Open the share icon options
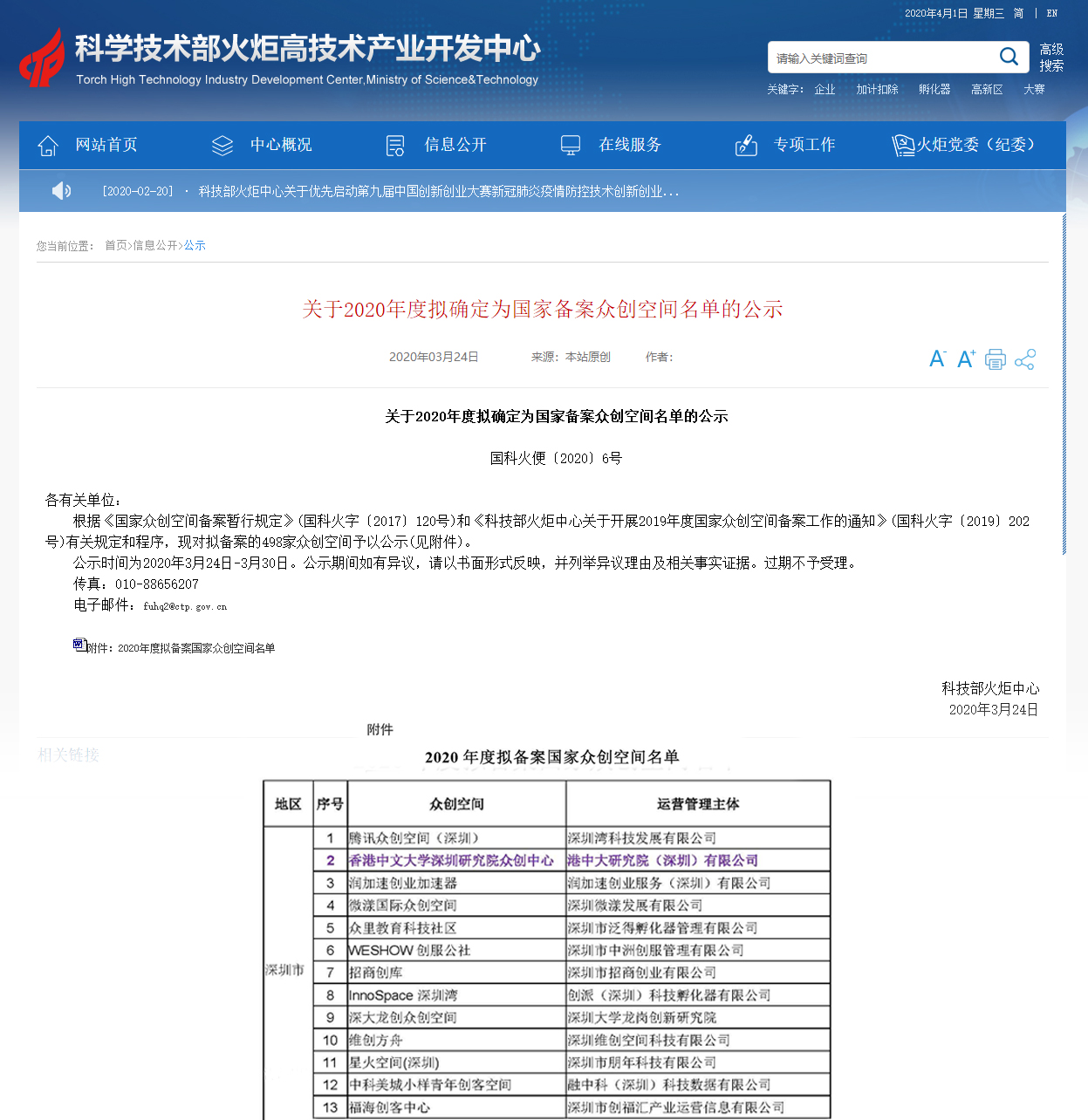Screen dimensions: 1088x1120 pyautogui.click(x=1025, y=359)
